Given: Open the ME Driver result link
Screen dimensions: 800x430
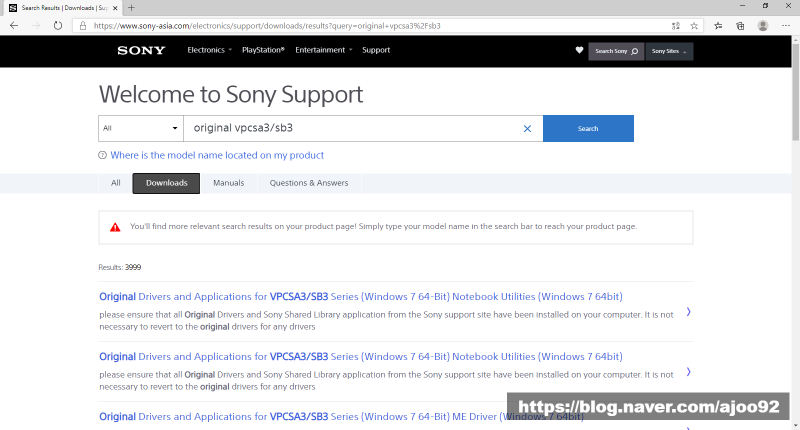Looking at the screenshot, I should pos(341,416).
